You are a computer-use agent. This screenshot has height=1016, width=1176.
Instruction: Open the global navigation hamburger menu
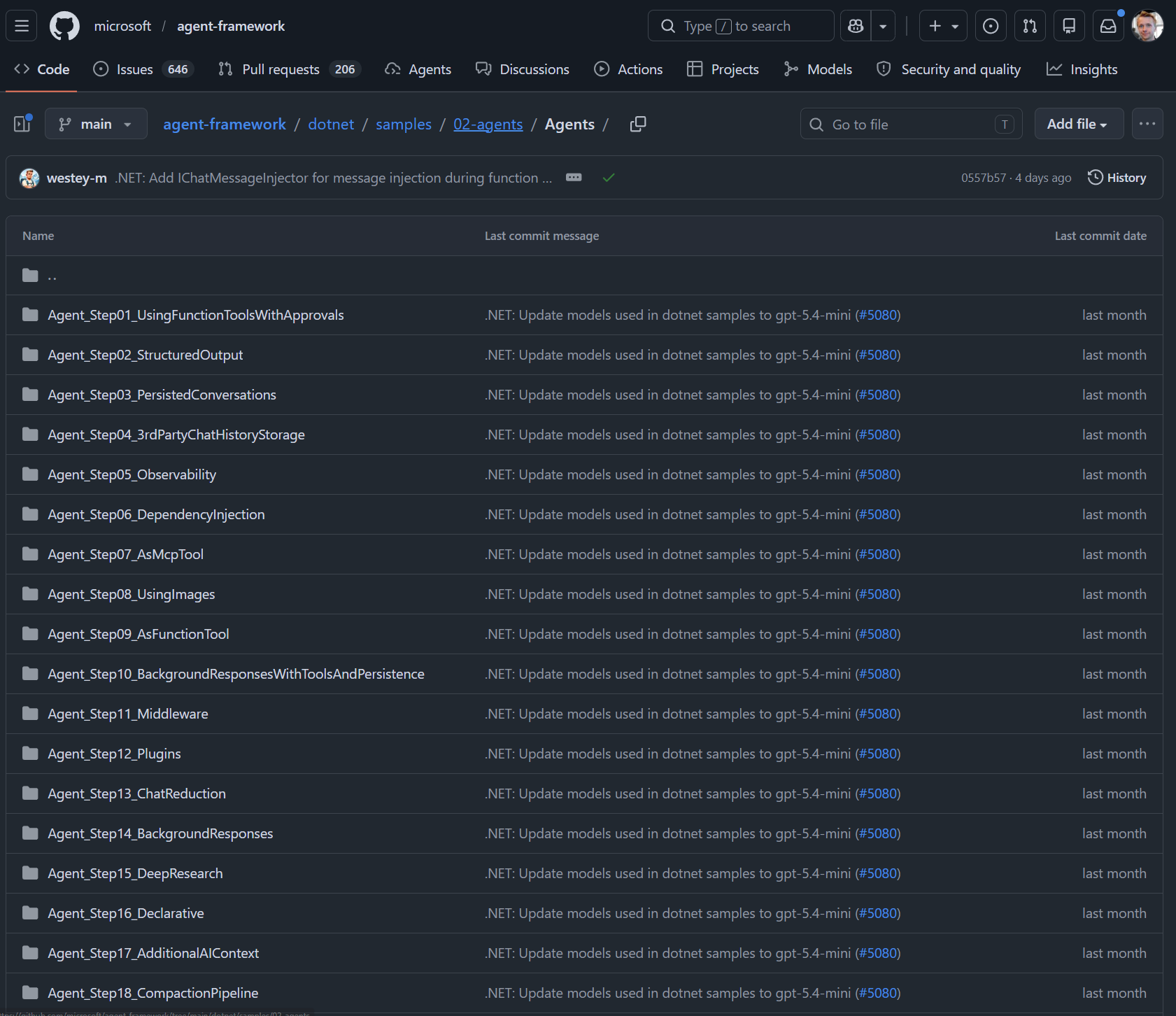22,26
